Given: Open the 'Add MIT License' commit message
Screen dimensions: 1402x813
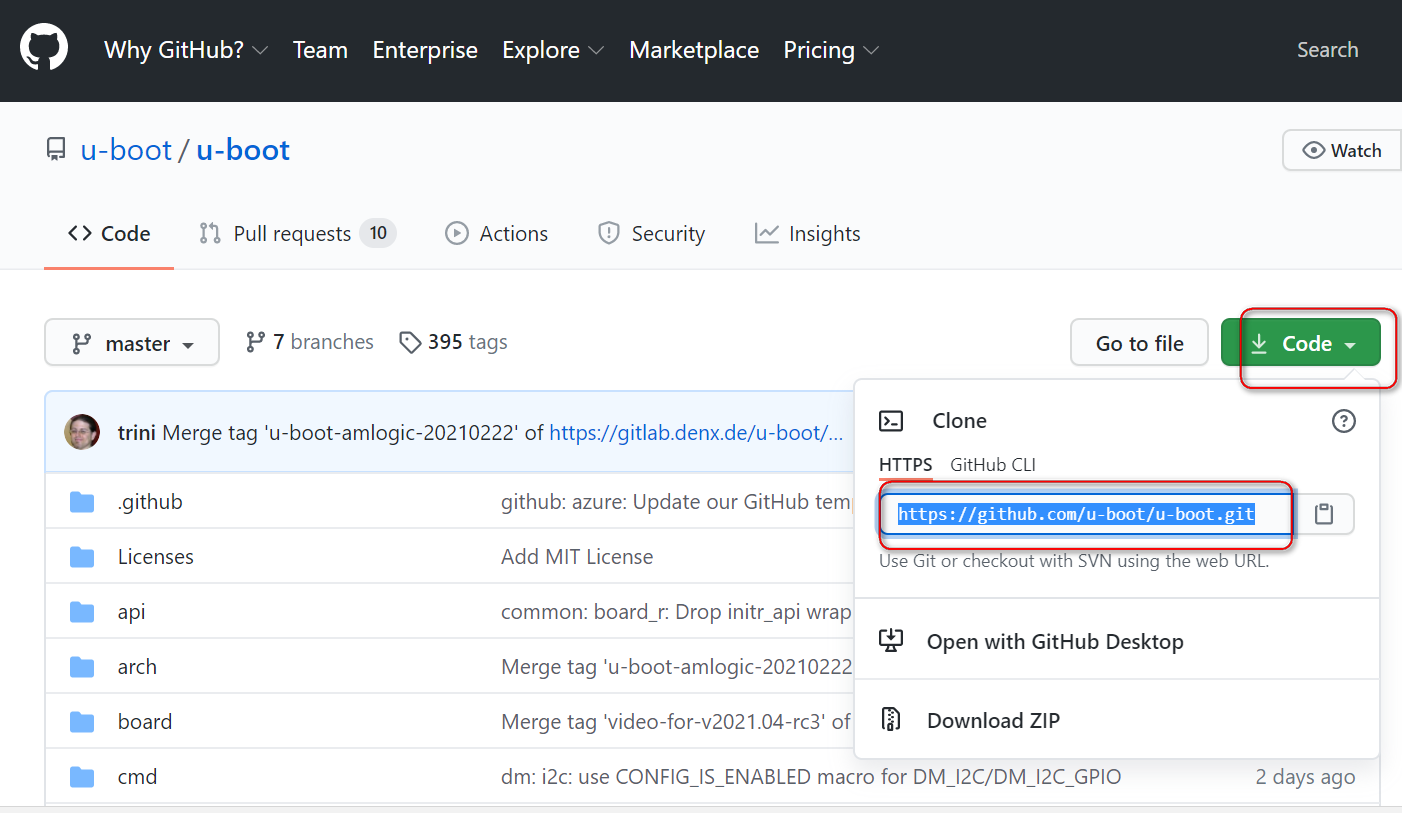Looking at the screenshot, I should click(x=577, y=557).
